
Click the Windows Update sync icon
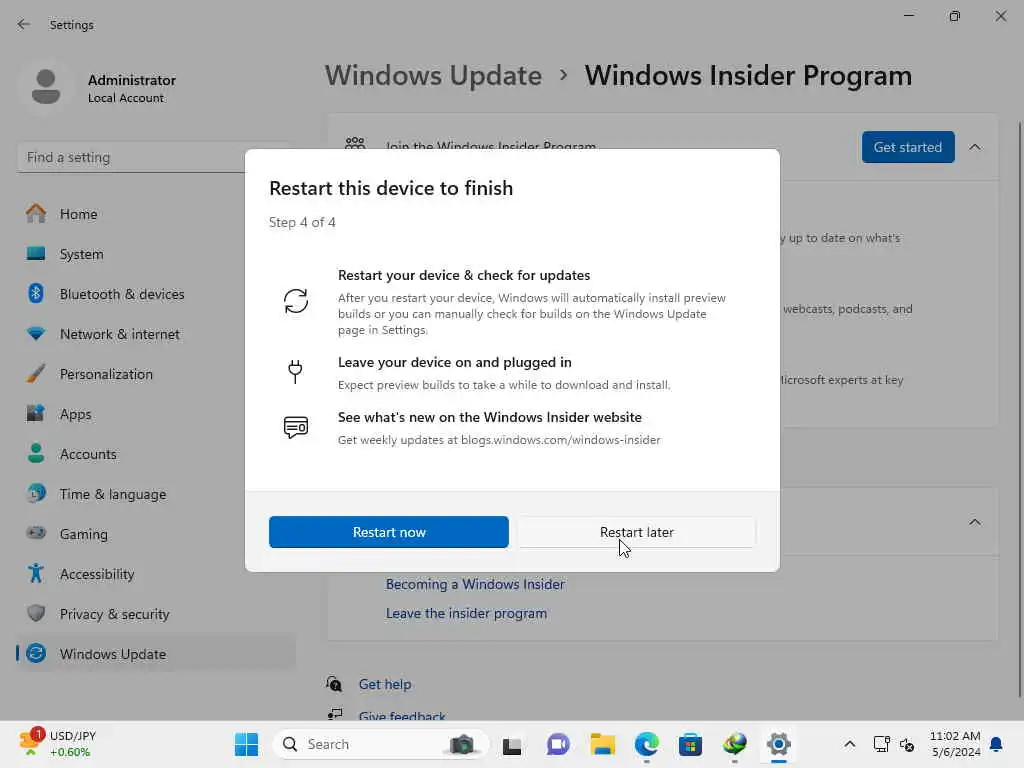click(x=36, y=653)
